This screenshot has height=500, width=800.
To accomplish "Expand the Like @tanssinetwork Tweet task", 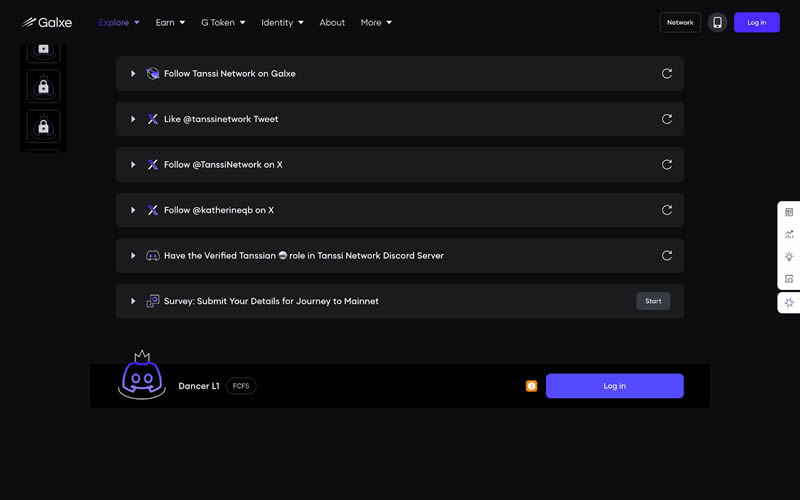I will (x=133, y=119).
